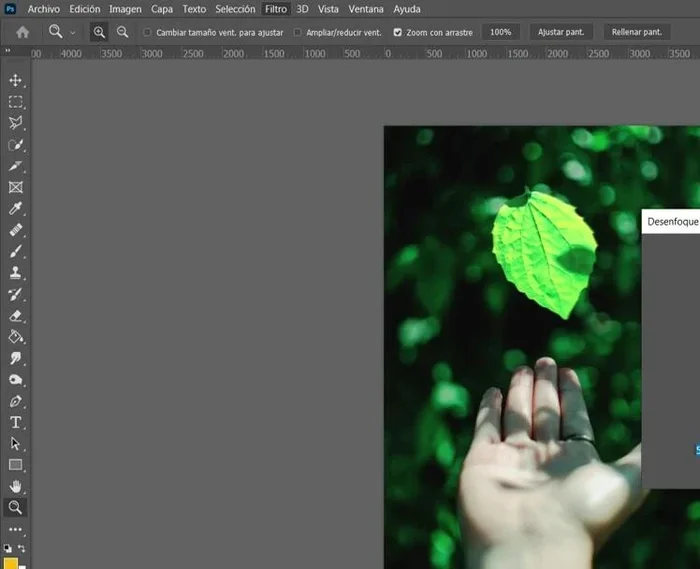Viewport: 700px width, 569px height.
Task: Open the 3D menu
Action: click(302, 9)
